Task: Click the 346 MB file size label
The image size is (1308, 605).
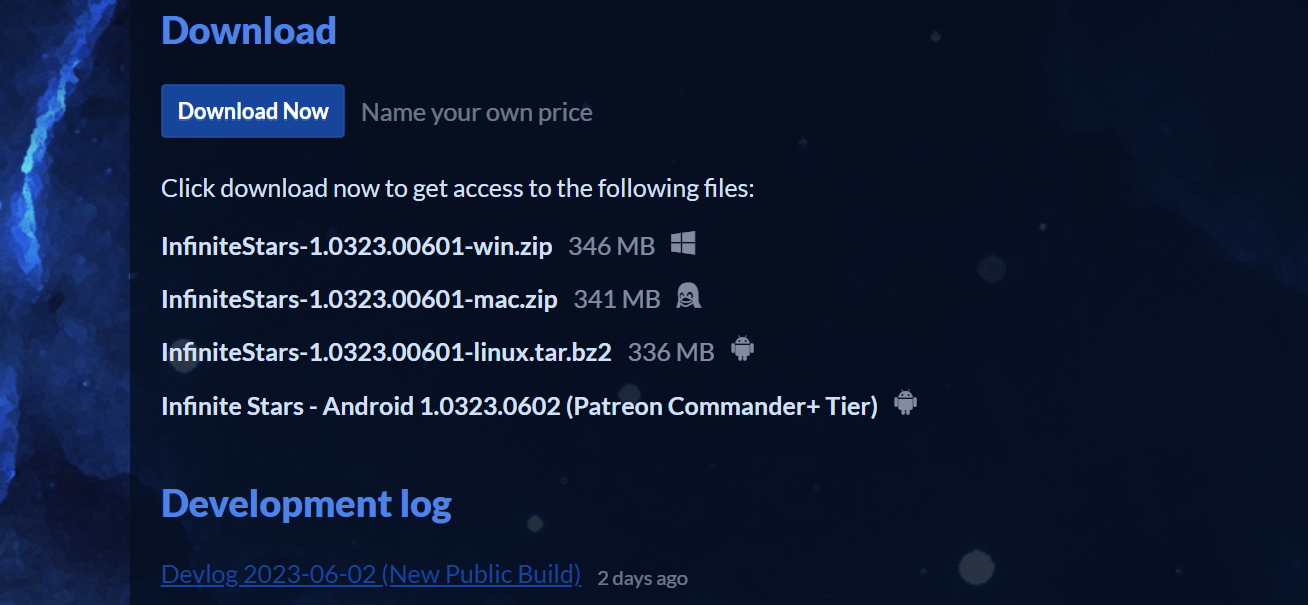Action: (x=611, y=246)
